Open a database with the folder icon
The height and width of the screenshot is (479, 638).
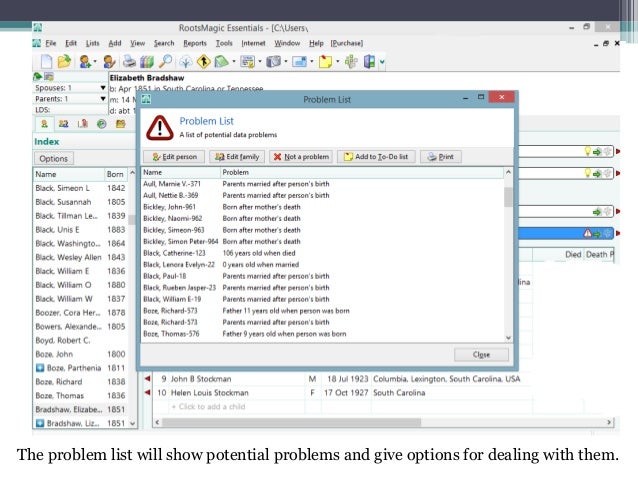(64, 61)
